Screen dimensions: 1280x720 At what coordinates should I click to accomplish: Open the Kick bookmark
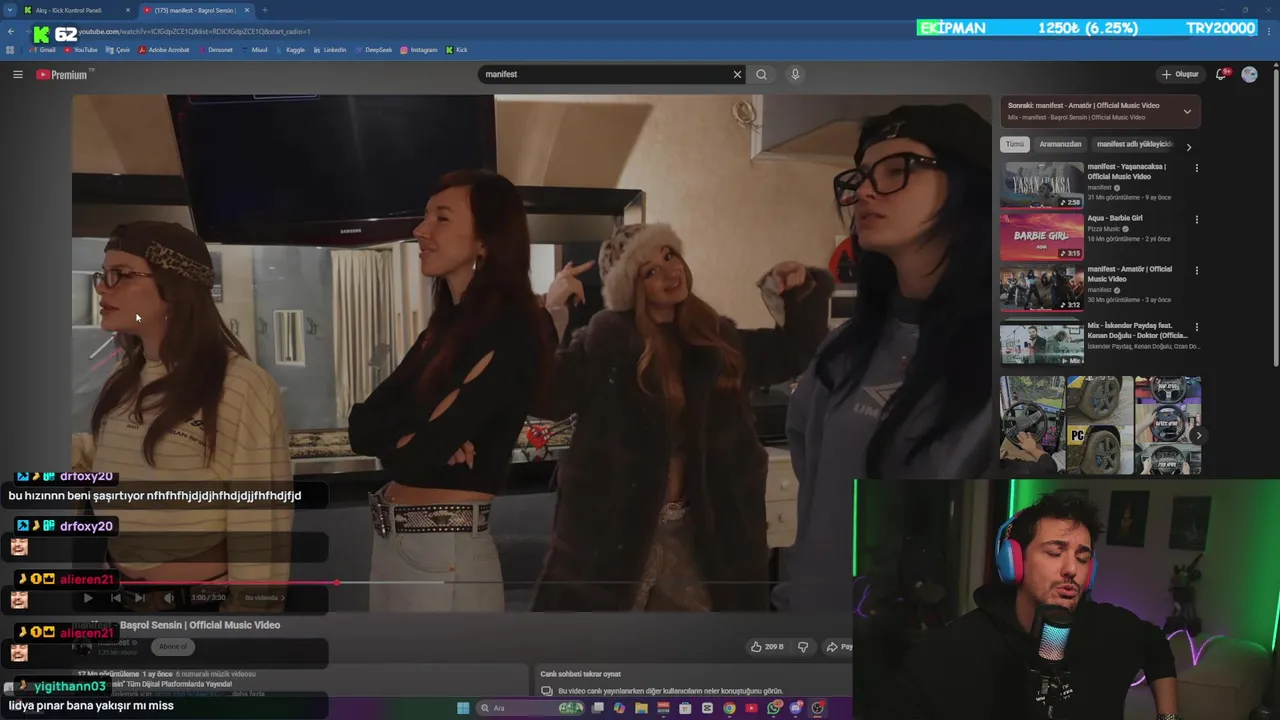coord(457,50)
